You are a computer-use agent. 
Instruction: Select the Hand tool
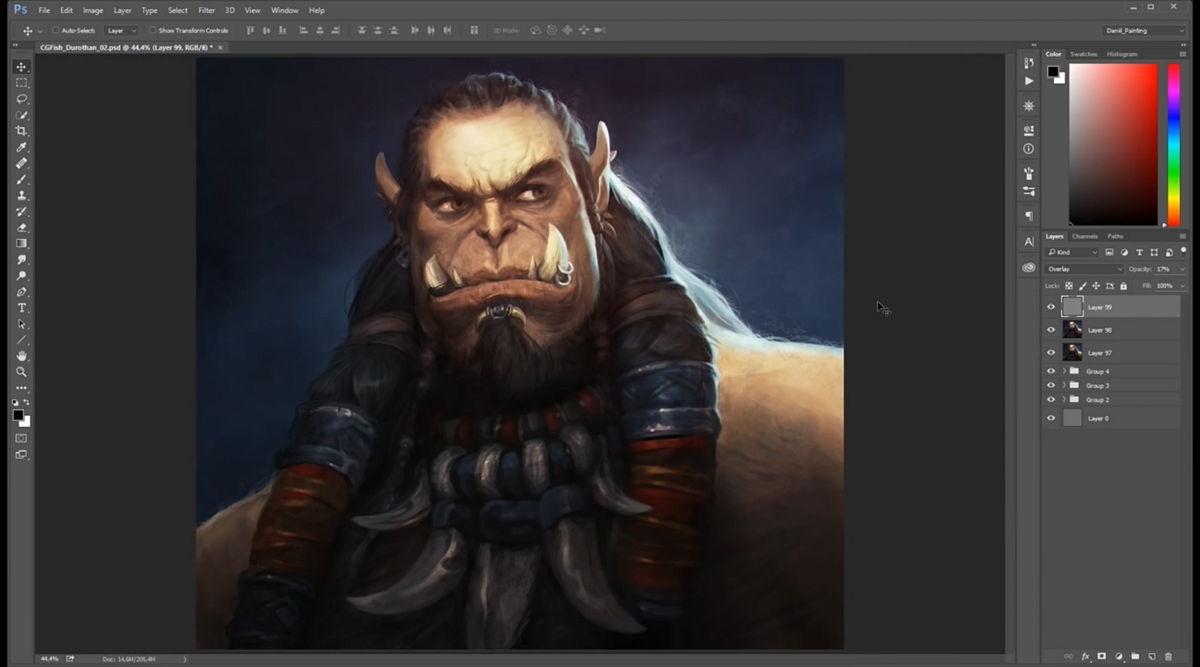point(22,356)
